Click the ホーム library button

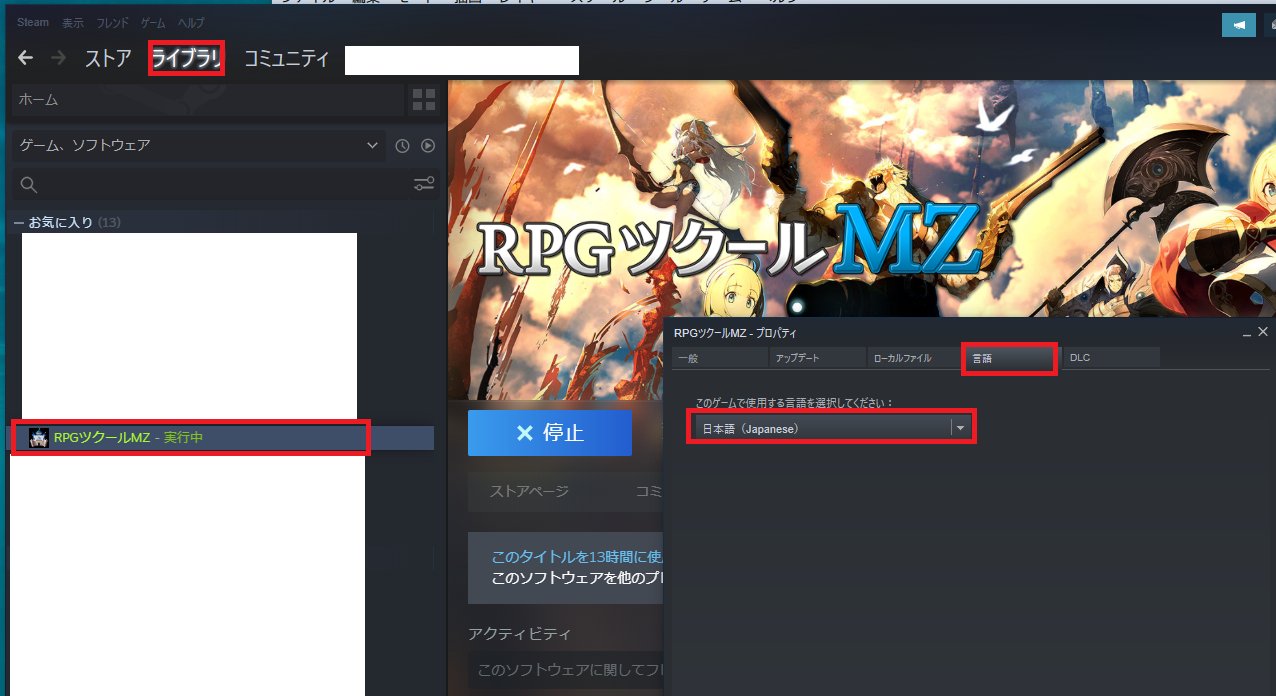coord(207,100)
